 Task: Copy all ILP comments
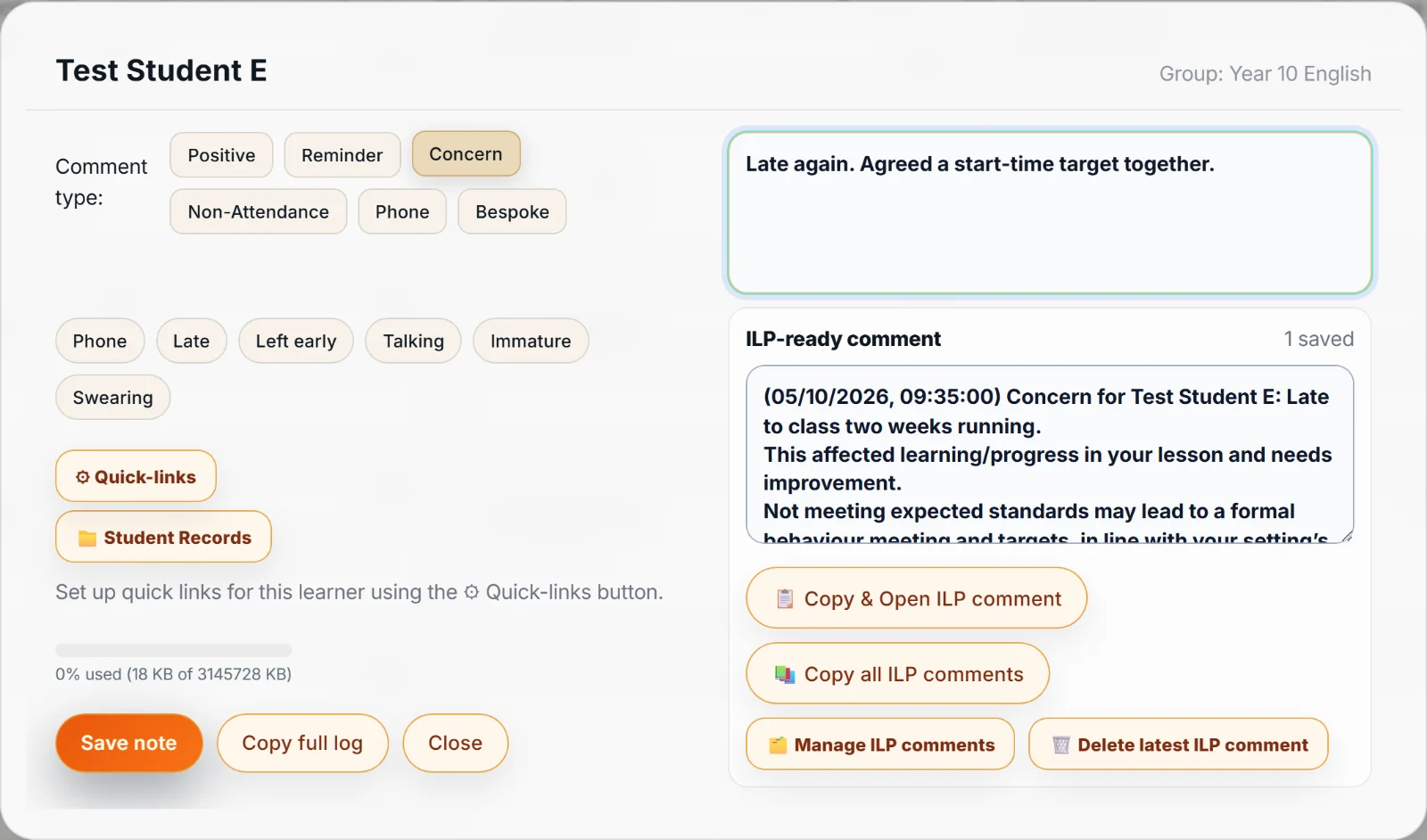point(897,674)
